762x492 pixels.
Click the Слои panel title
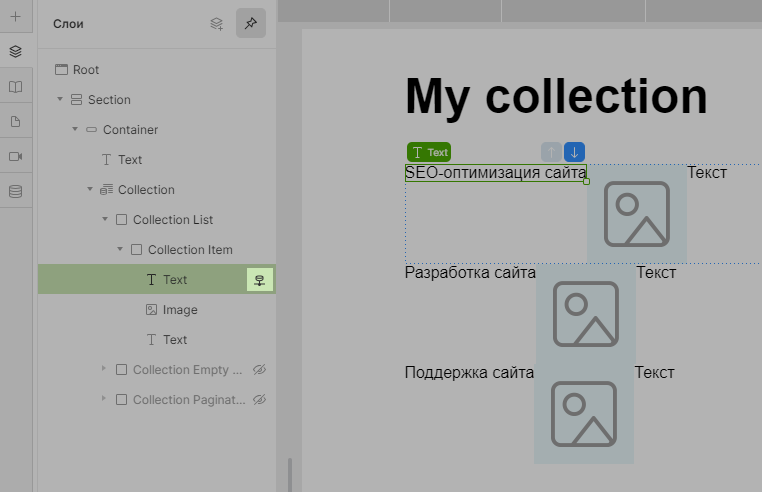coord(68,24)
